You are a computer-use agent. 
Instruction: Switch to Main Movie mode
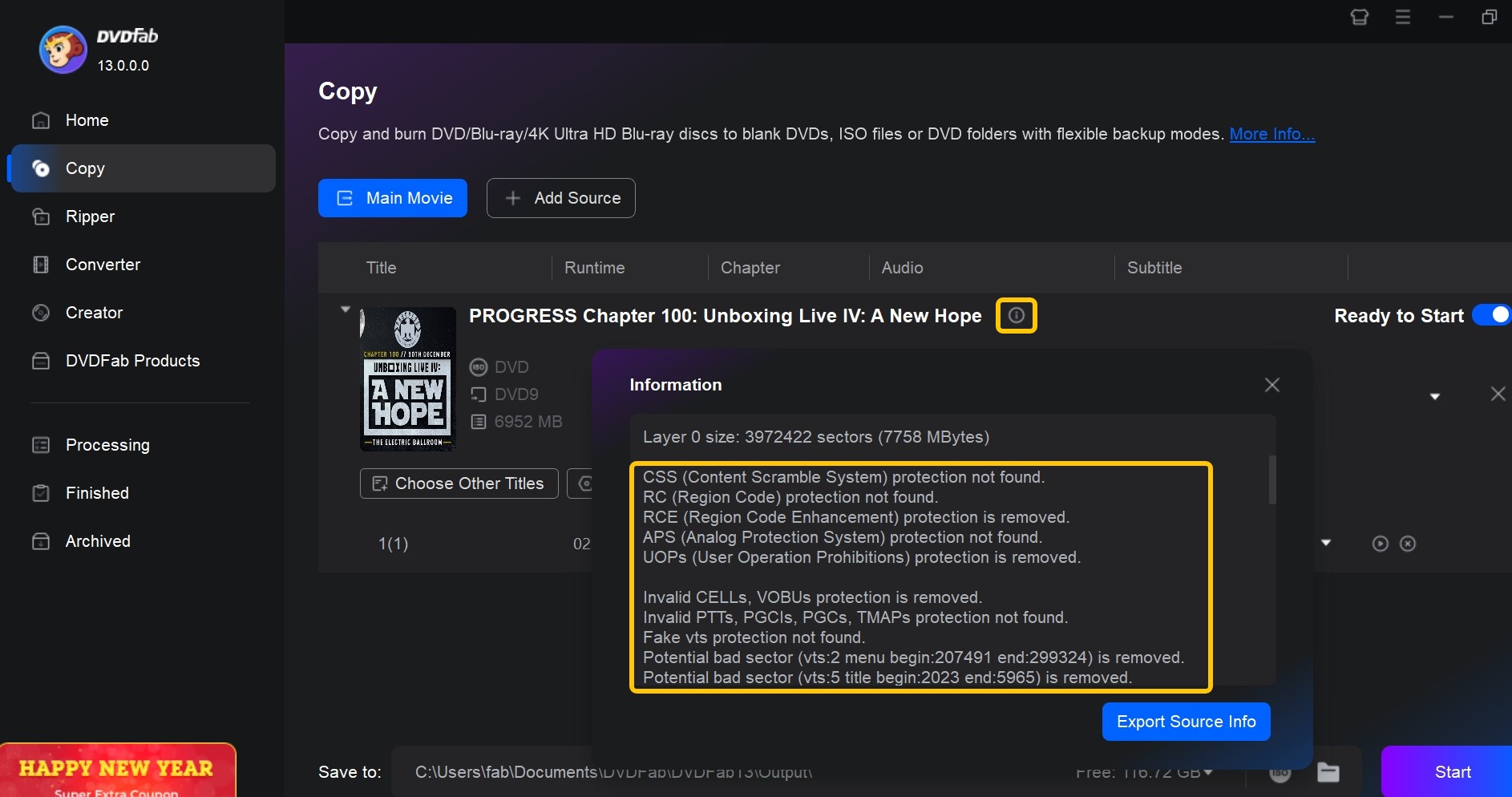[x=392, y=198]
